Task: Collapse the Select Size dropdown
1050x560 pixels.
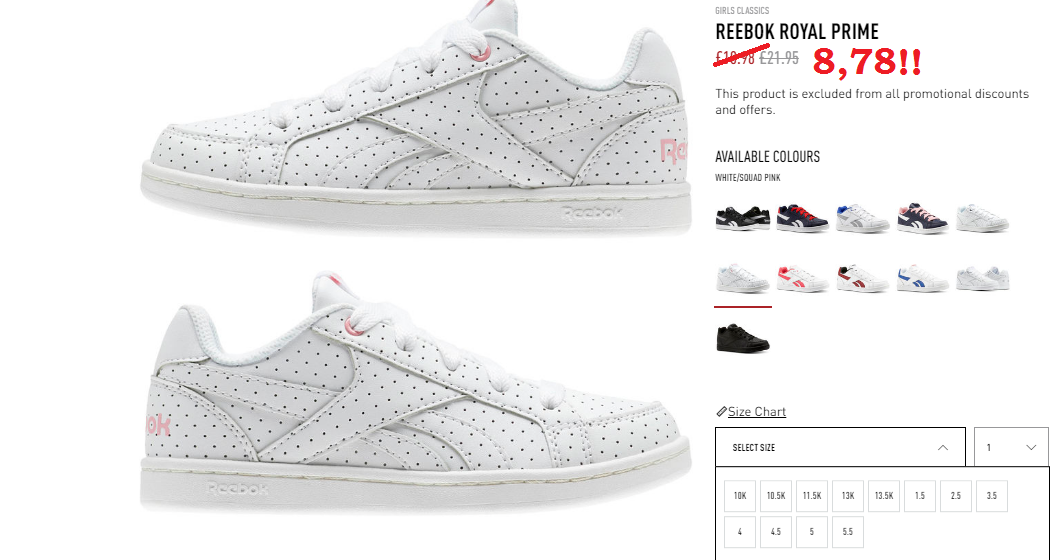Action: pos(840,447)
